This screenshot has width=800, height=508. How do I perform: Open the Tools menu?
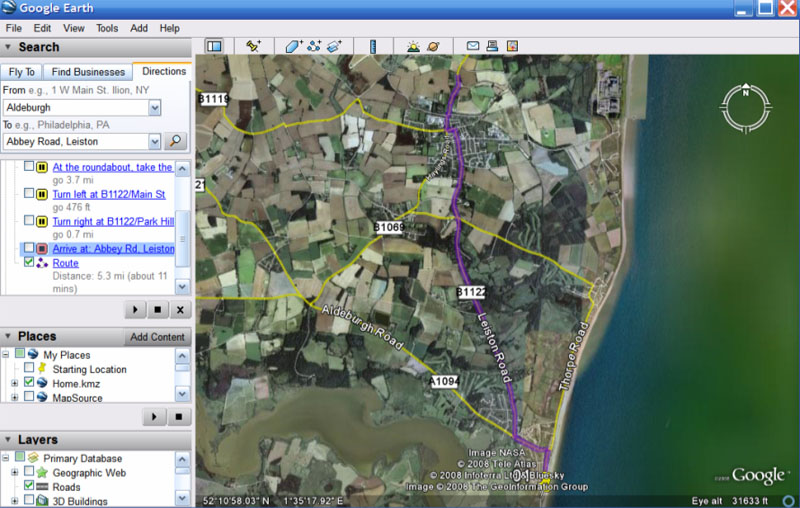click(107, 28)
